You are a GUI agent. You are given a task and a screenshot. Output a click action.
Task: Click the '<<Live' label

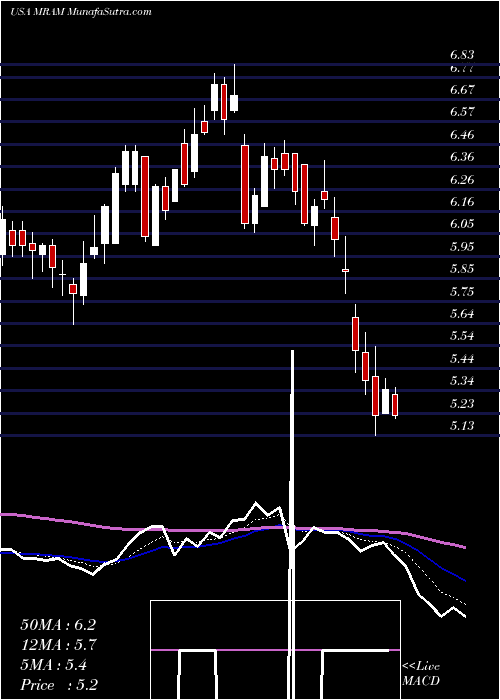point(421,667)
